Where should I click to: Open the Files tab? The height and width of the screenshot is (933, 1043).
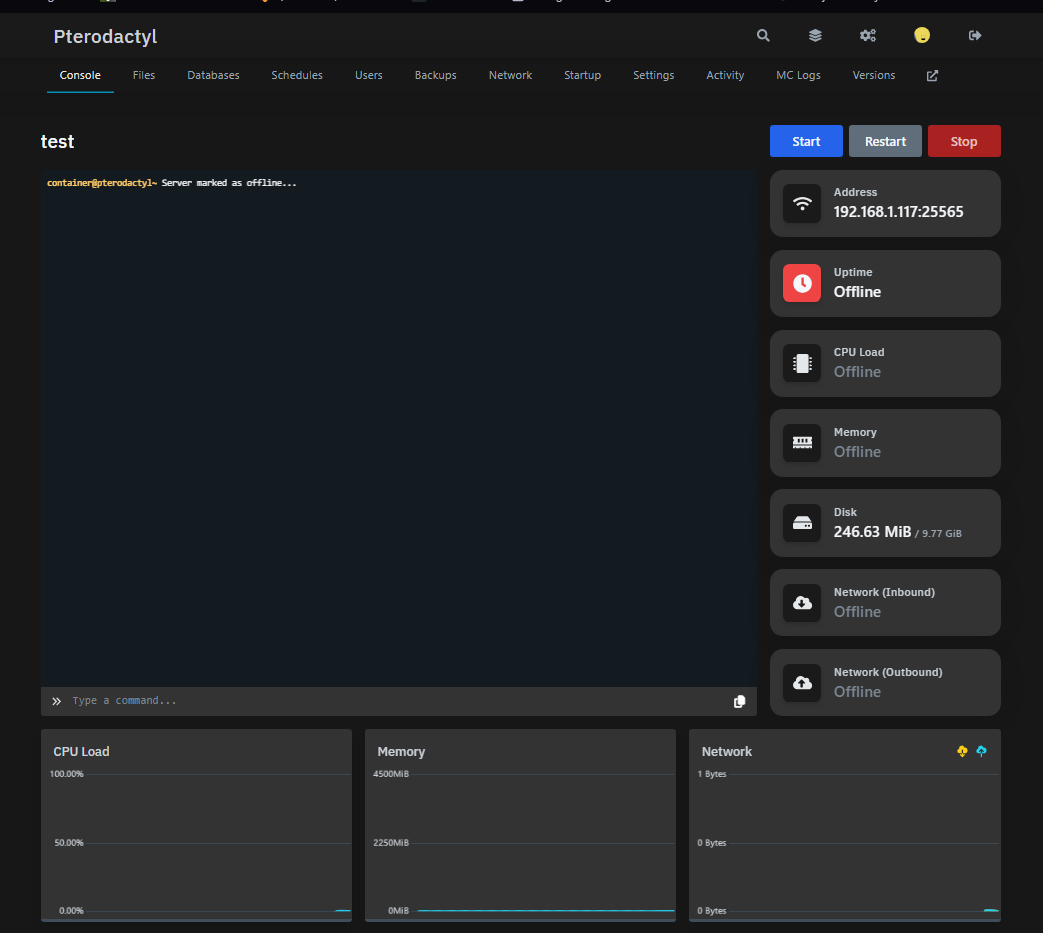[144, 75]
